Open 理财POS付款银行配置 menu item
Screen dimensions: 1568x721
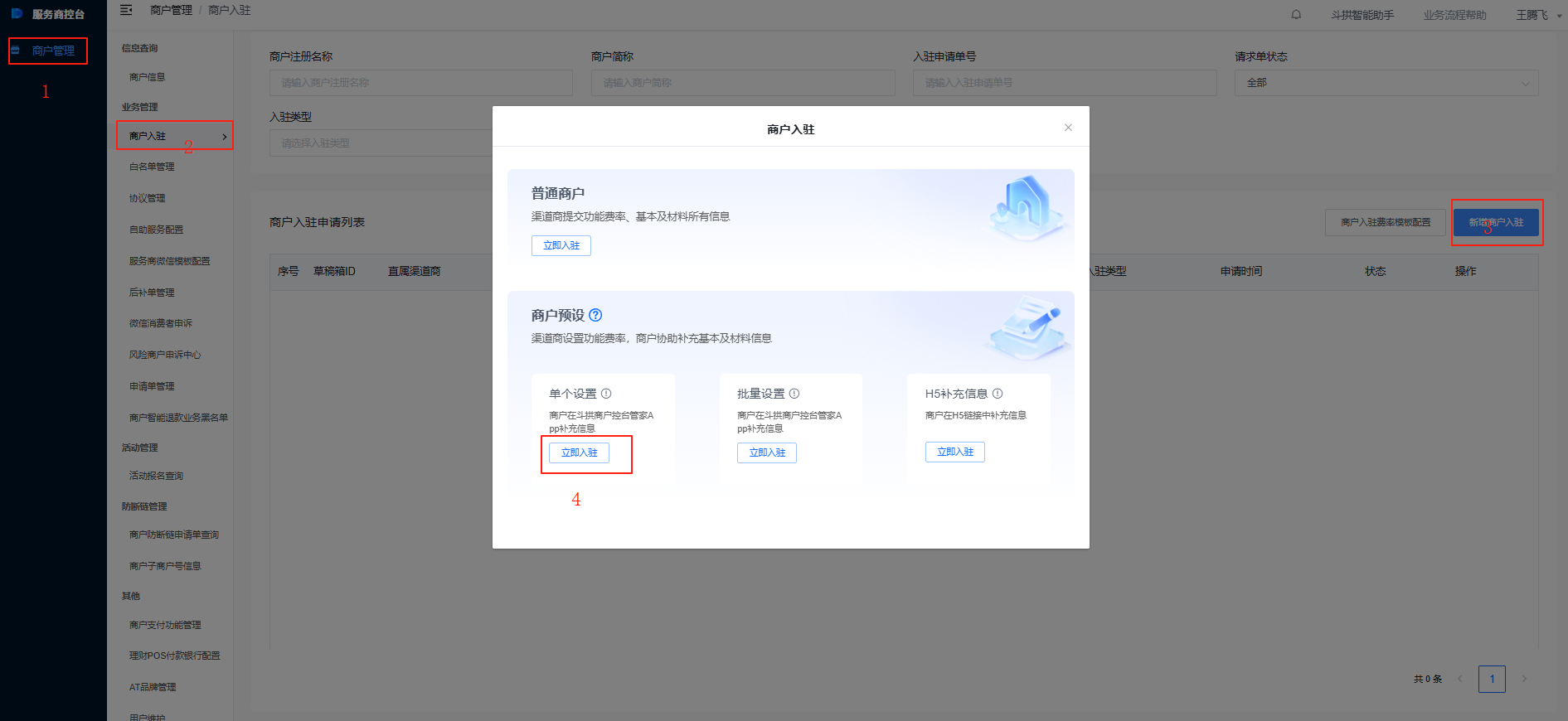pyautogui.click(x=174, y=656)
